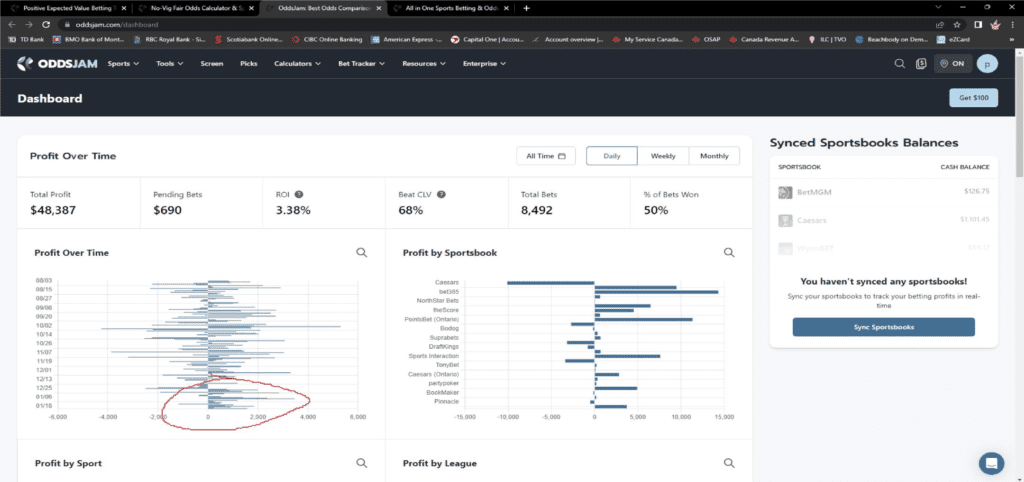Select the Weekly view toggle
1024x482 pixels.
[x=663, y=156]
